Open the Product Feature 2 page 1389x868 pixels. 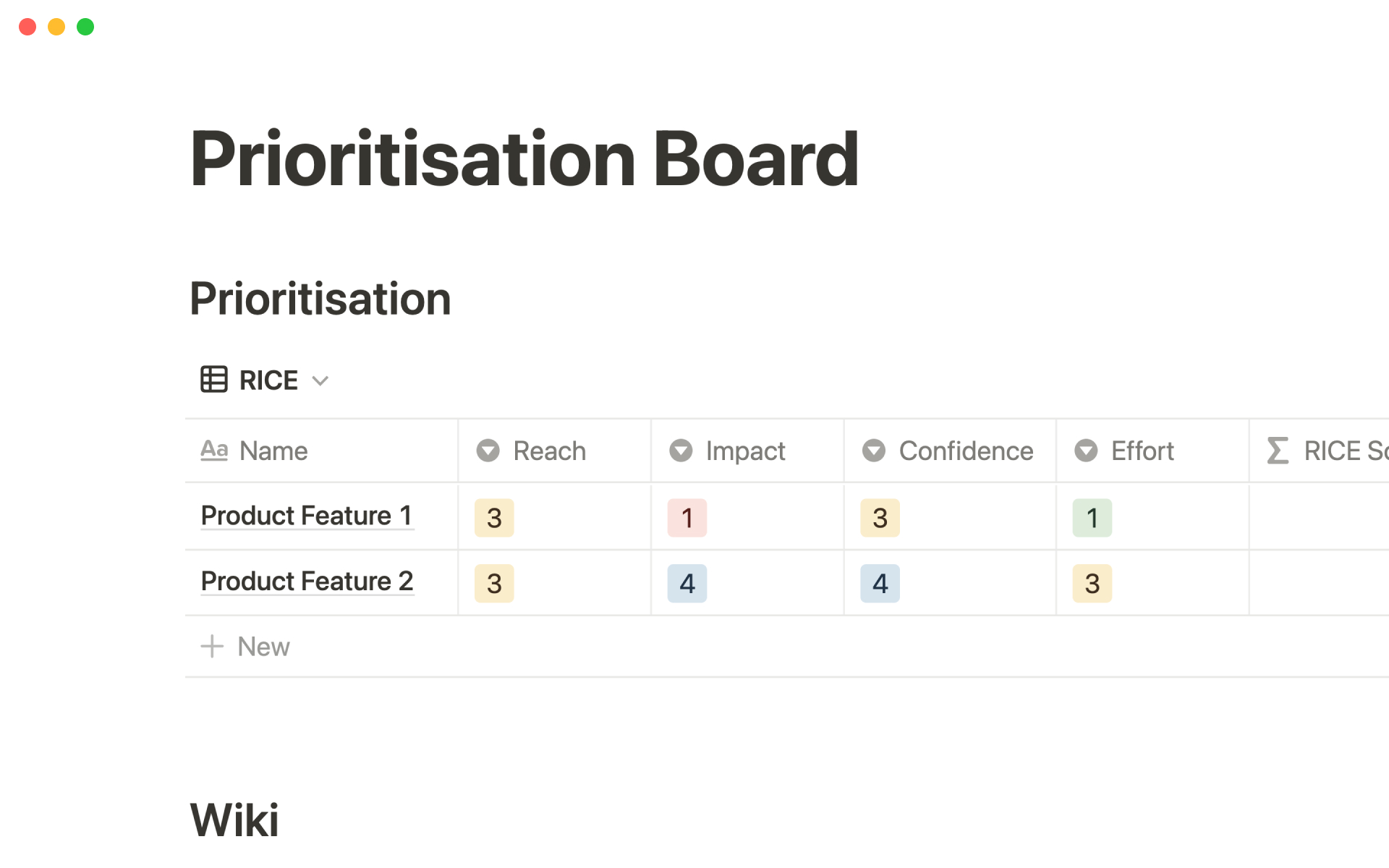point(307,582)
